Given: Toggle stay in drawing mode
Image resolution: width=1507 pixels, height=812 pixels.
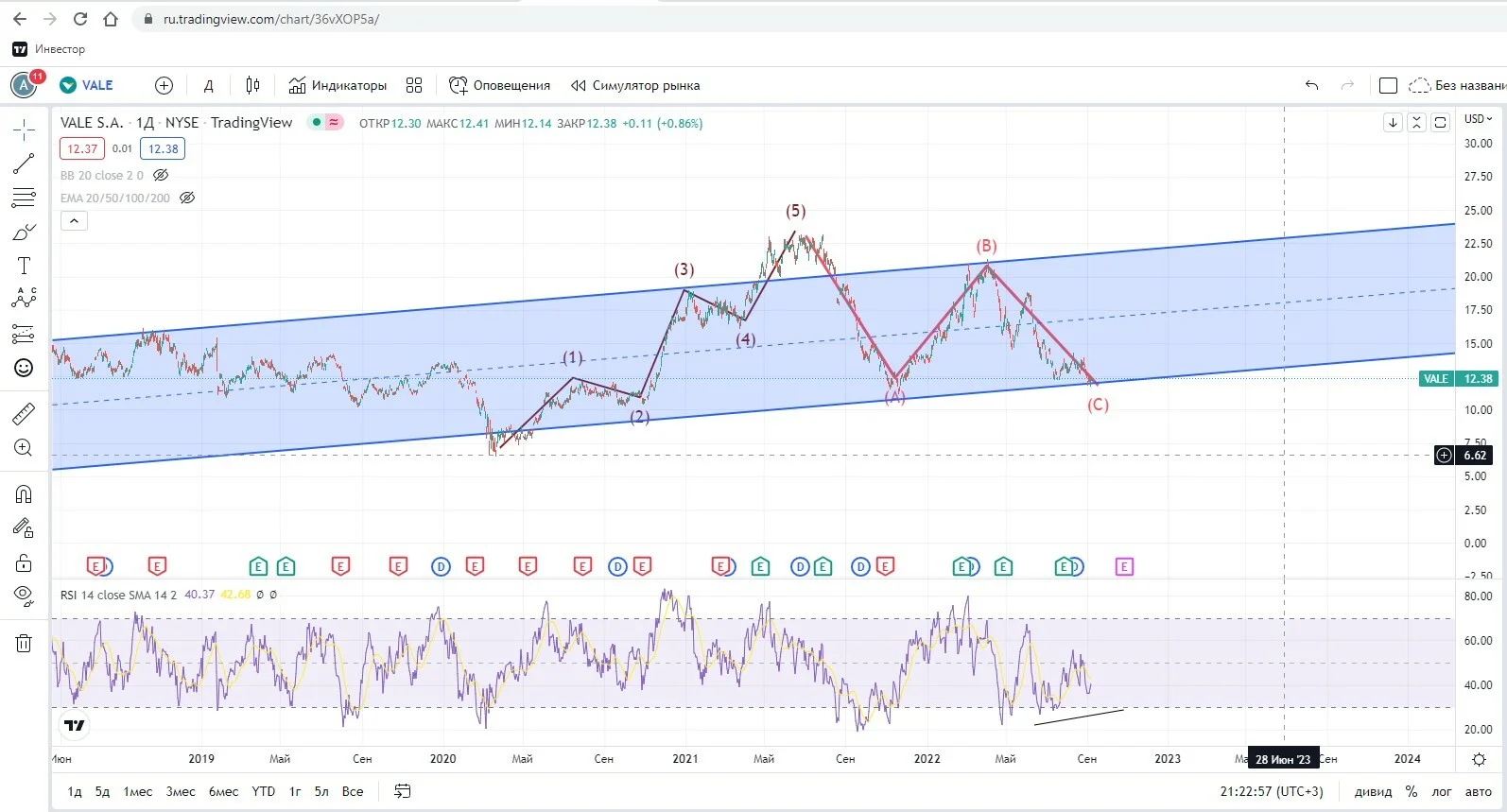Looking at the screenshot, I should (24, 528).
